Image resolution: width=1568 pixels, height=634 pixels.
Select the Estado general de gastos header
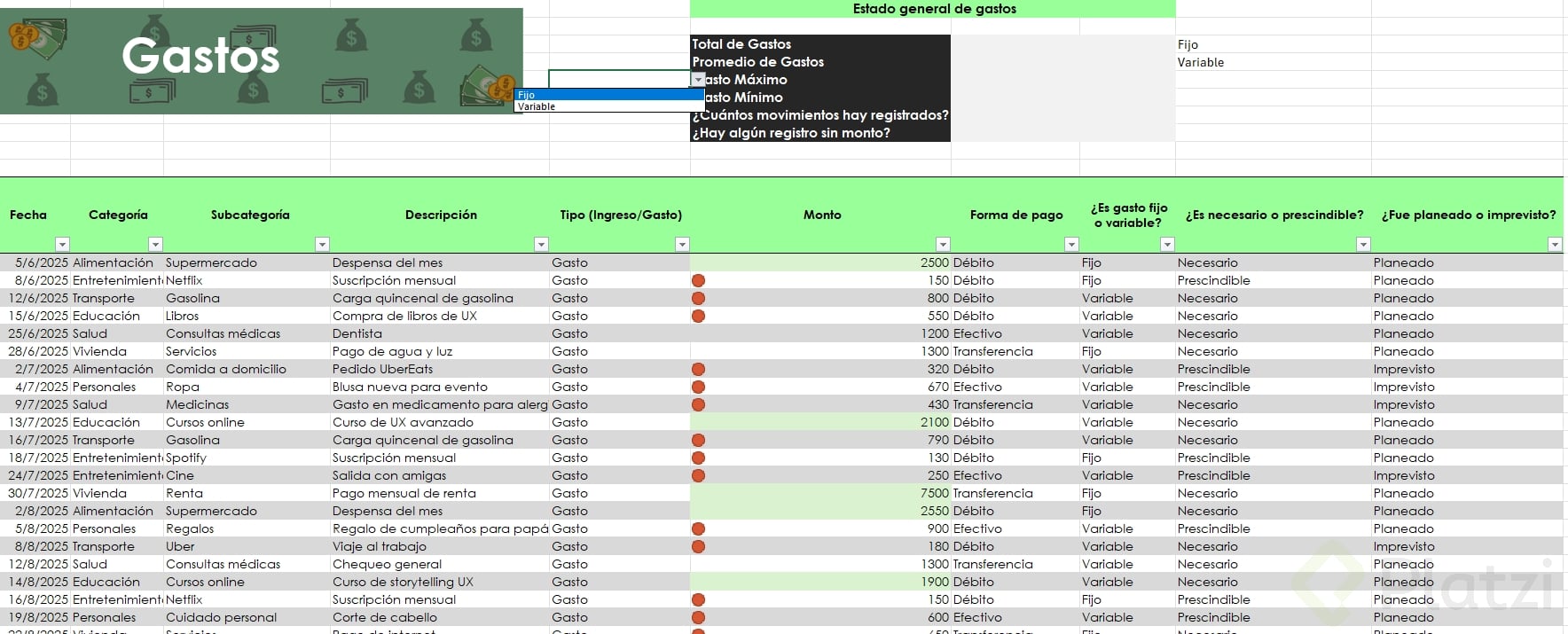point(933,9)
